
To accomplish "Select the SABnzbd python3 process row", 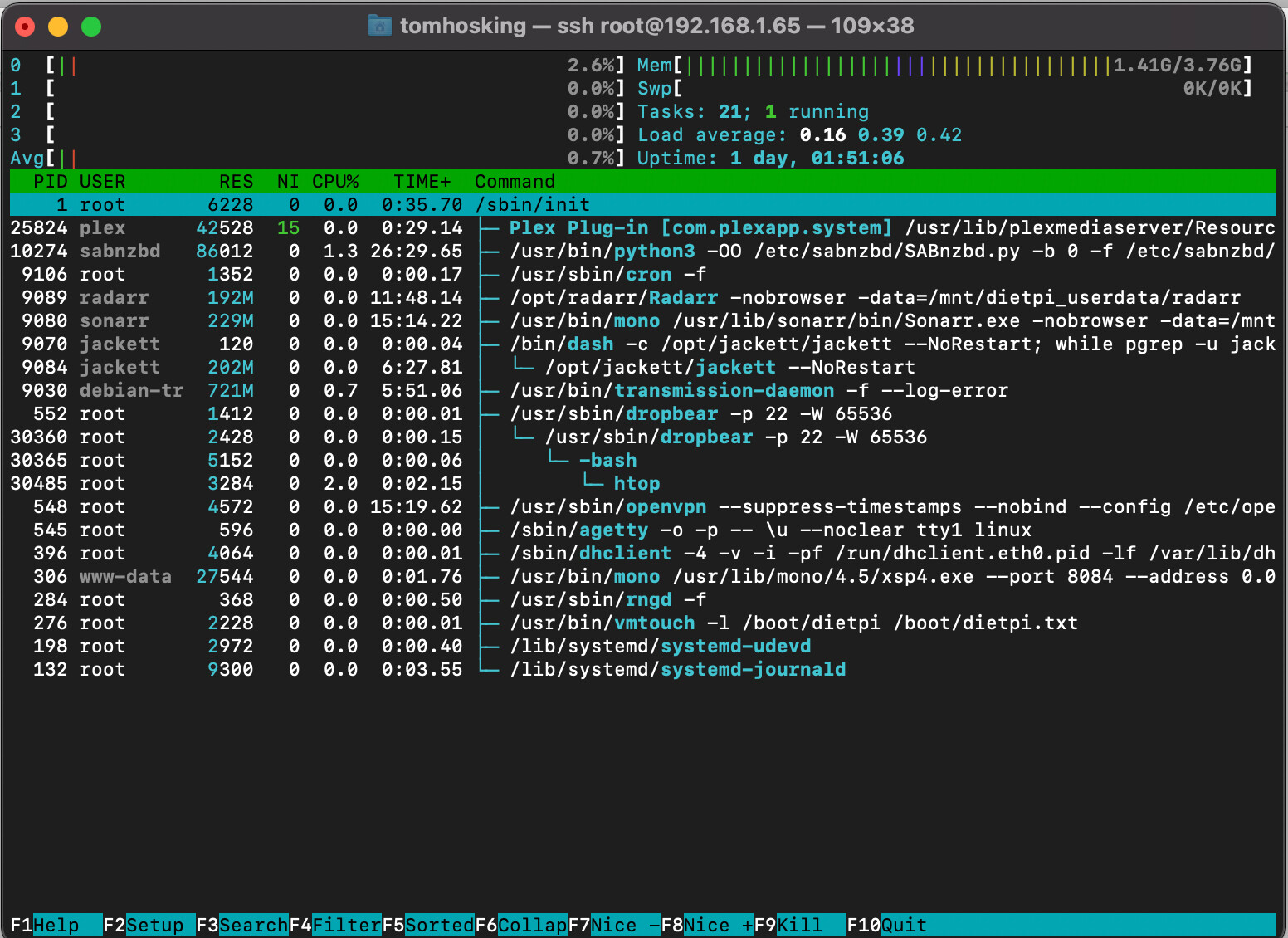I will pyautogui.click(x=643, y=251).
